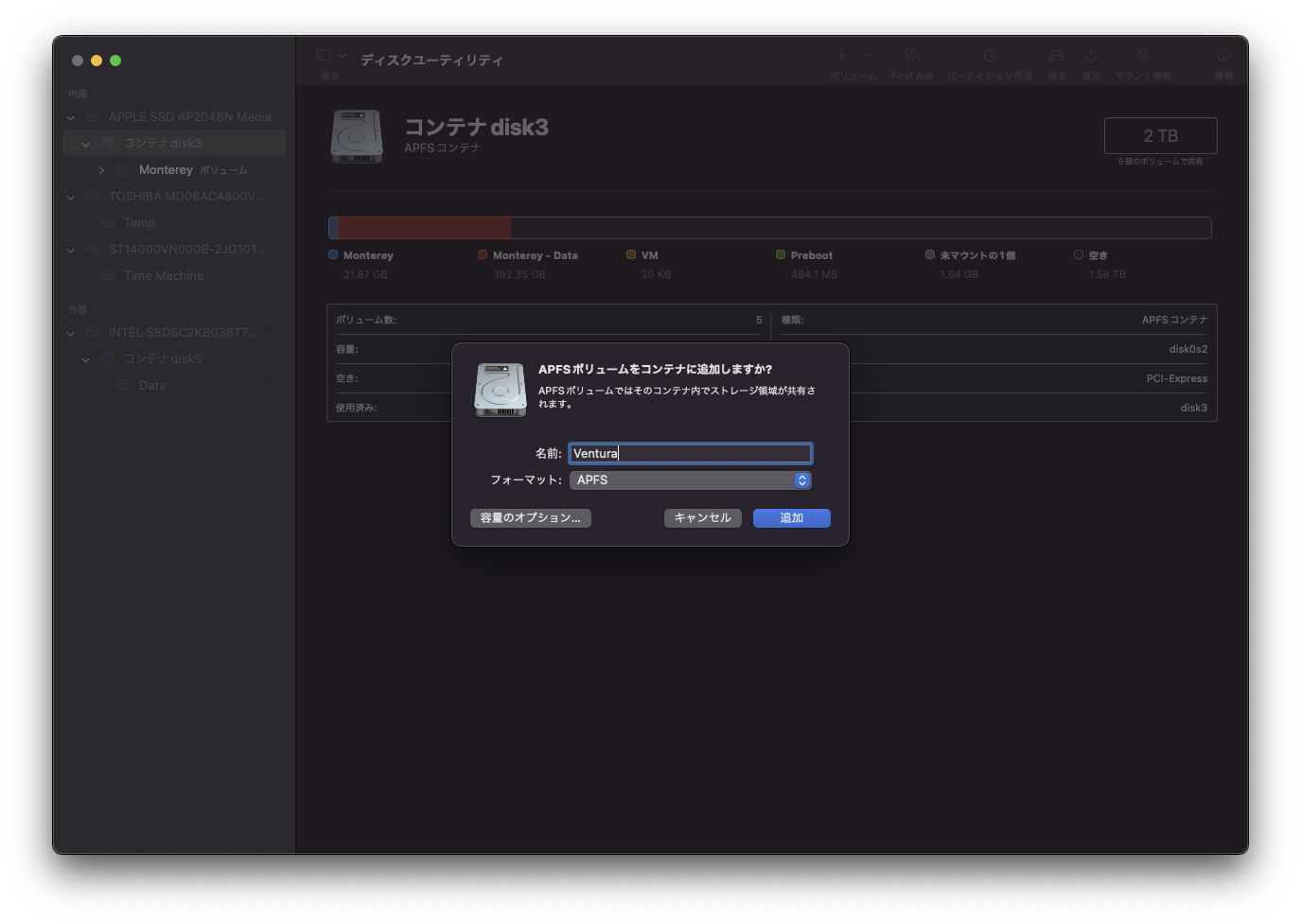Click the 名前 field containing Ventura
Screen dimensions: 1301x924
(690, 454)
